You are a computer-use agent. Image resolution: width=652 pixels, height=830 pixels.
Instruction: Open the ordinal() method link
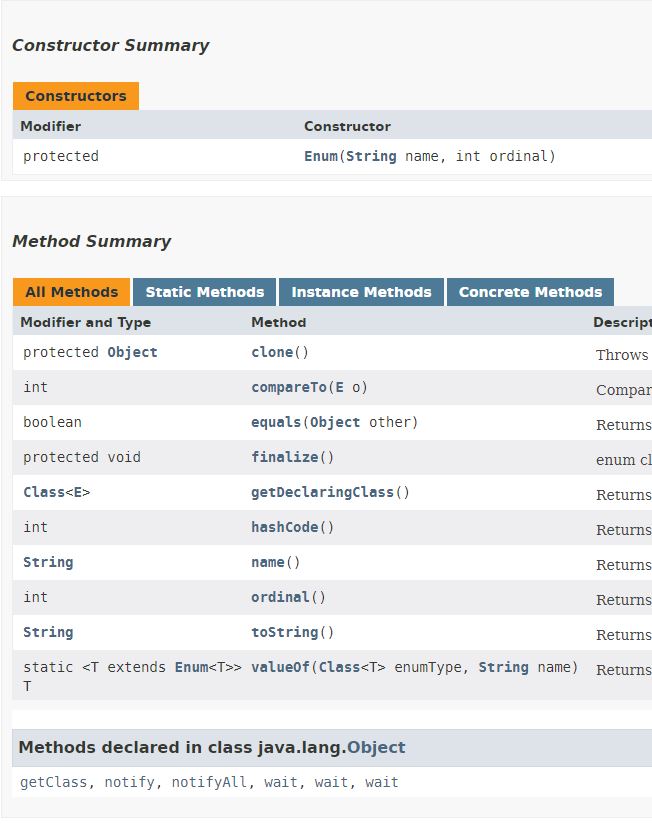[x=280, y=597]
